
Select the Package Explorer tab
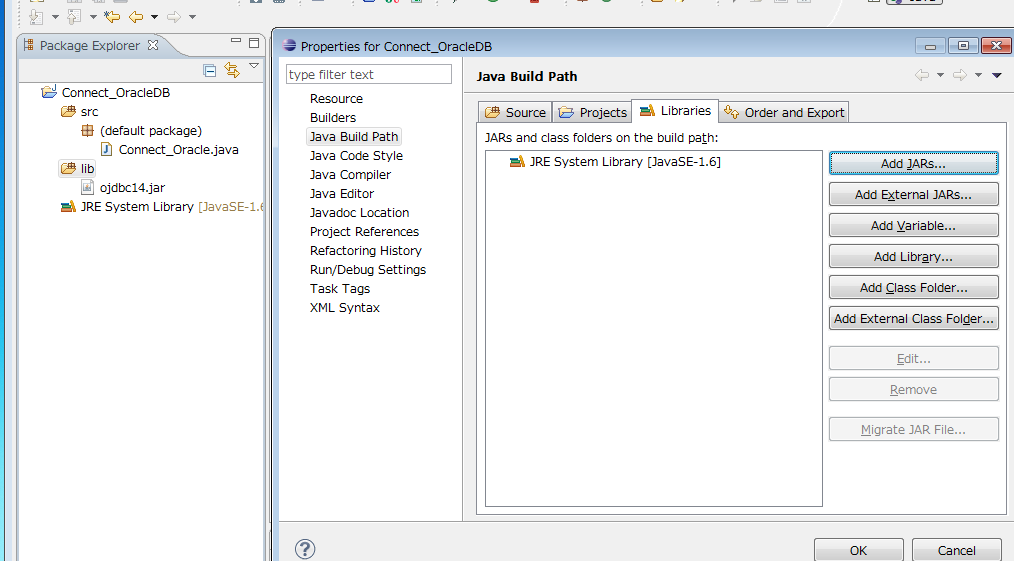90,45
